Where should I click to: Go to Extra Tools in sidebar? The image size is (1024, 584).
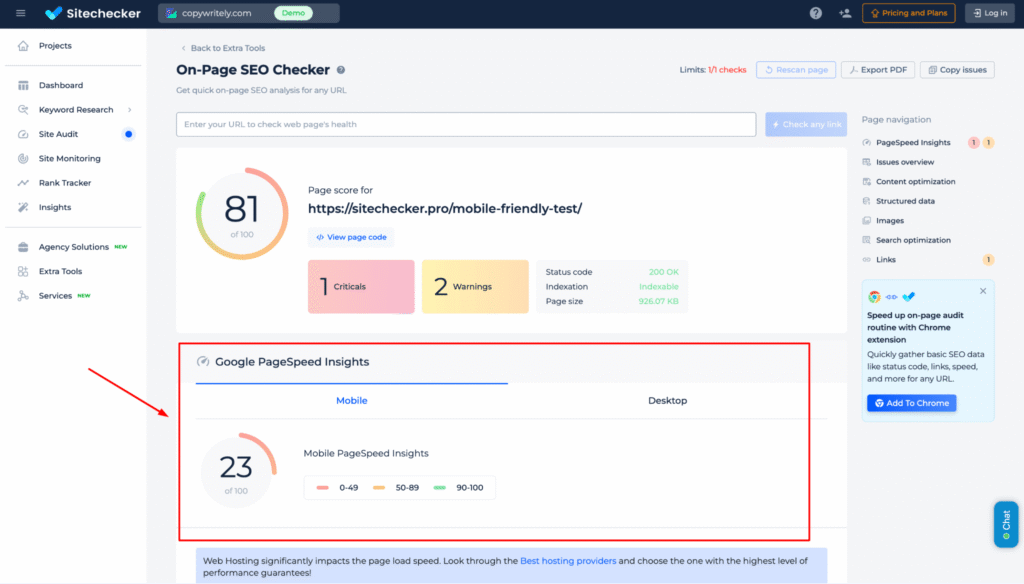click(x=60, y=271)
